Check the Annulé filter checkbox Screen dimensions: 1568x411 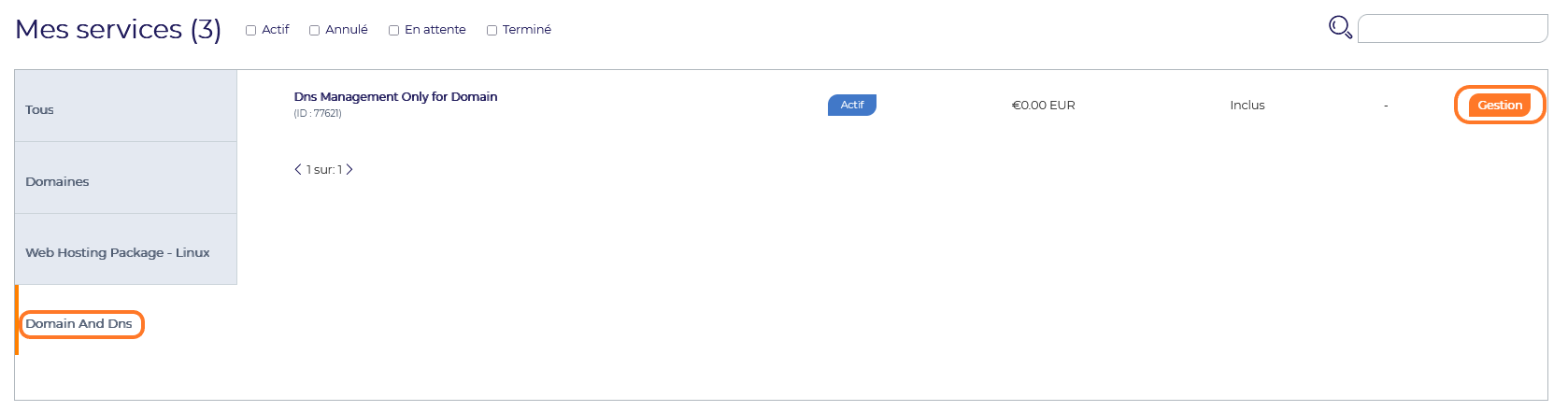coord(315,30)
